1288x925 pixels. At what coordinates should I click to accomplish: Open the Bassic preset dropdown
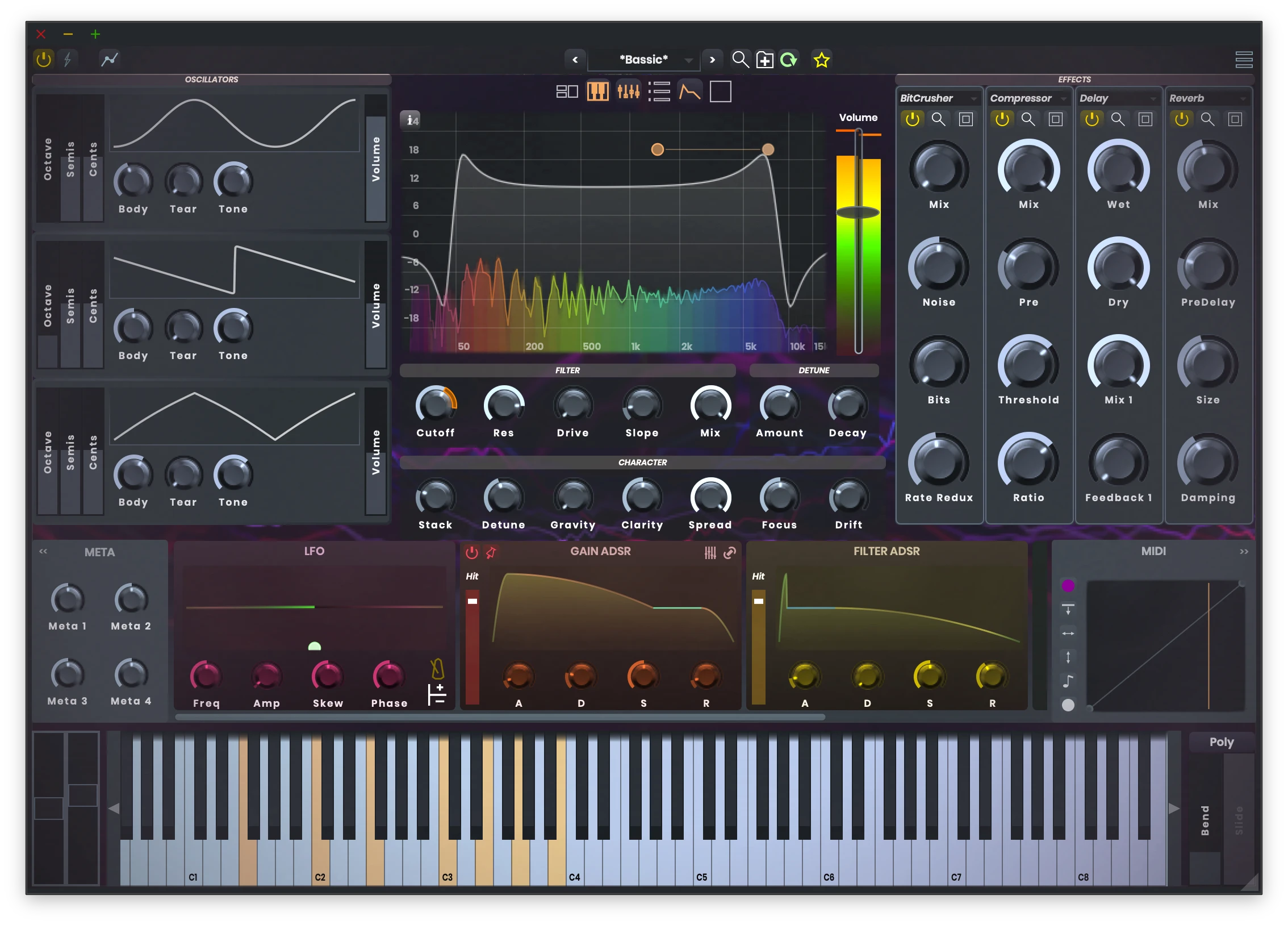point(644,59)
